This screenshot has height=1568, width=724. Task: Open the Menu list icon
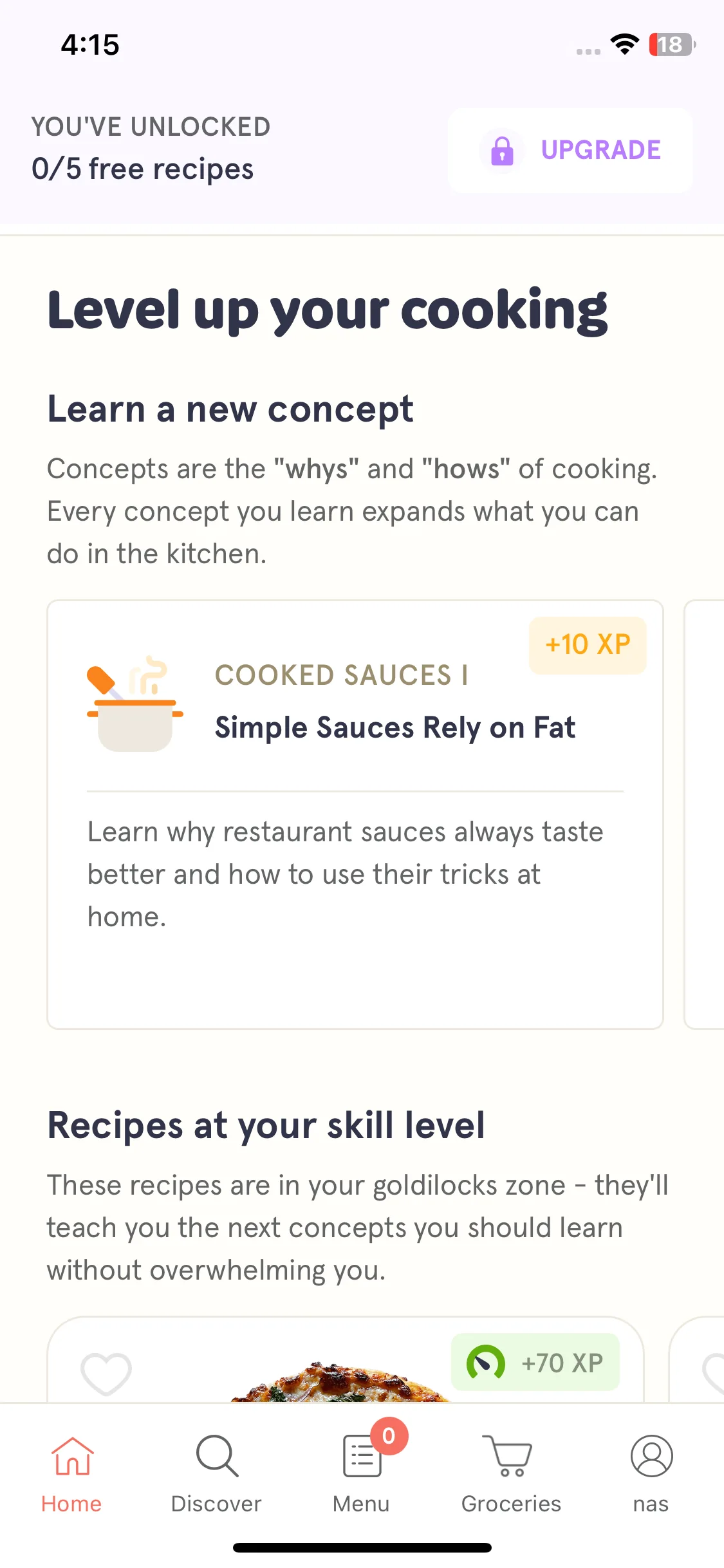362,1456
